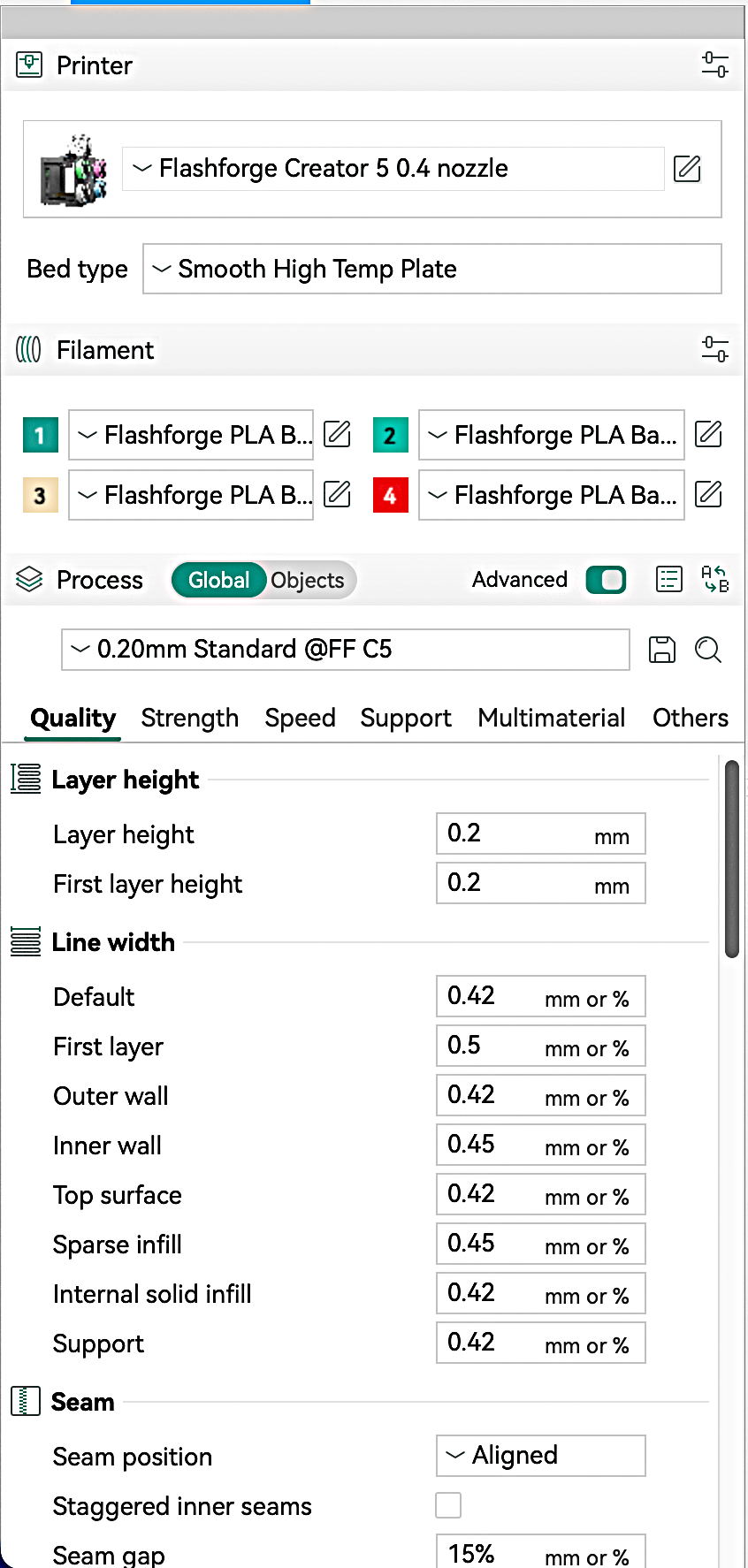Viewport: 748px width, 1568px height.
Task: Click the "Seam position" label
Action: click(133, 1457)
